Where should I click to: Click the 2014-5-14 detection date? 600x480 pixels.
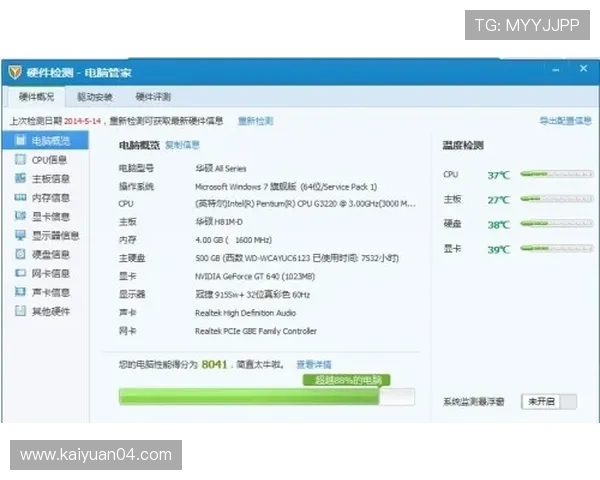pyautogui.click(x=82, y=121)
